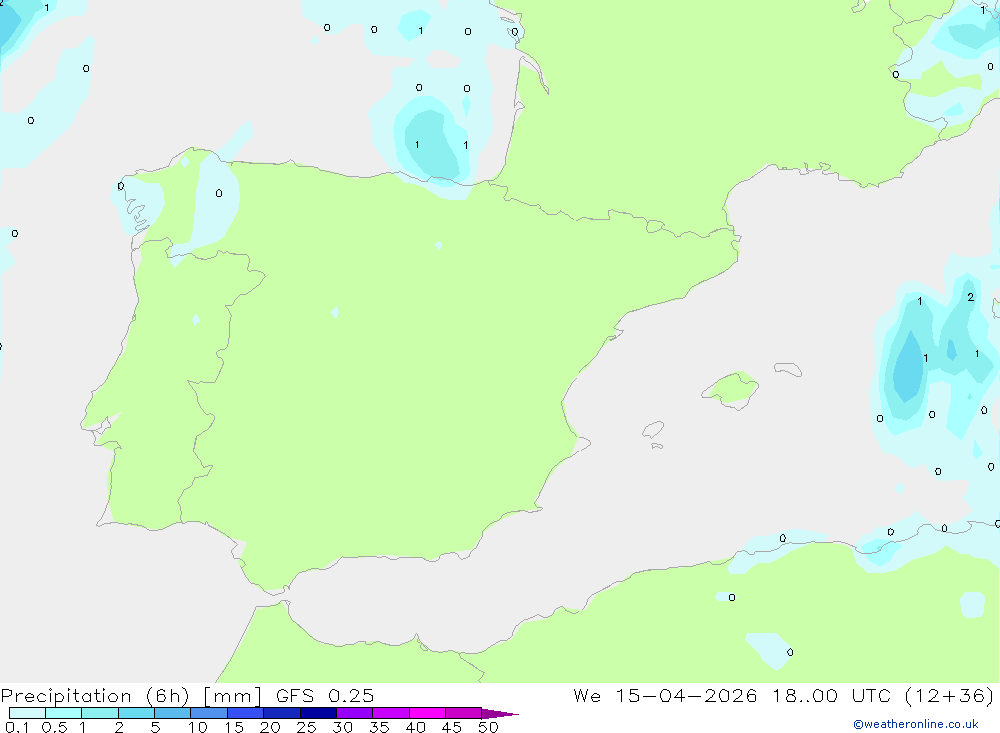Choose the 15–20 mm legend swatch
The height and width of the screenshot is (733, 1000).
245,713
